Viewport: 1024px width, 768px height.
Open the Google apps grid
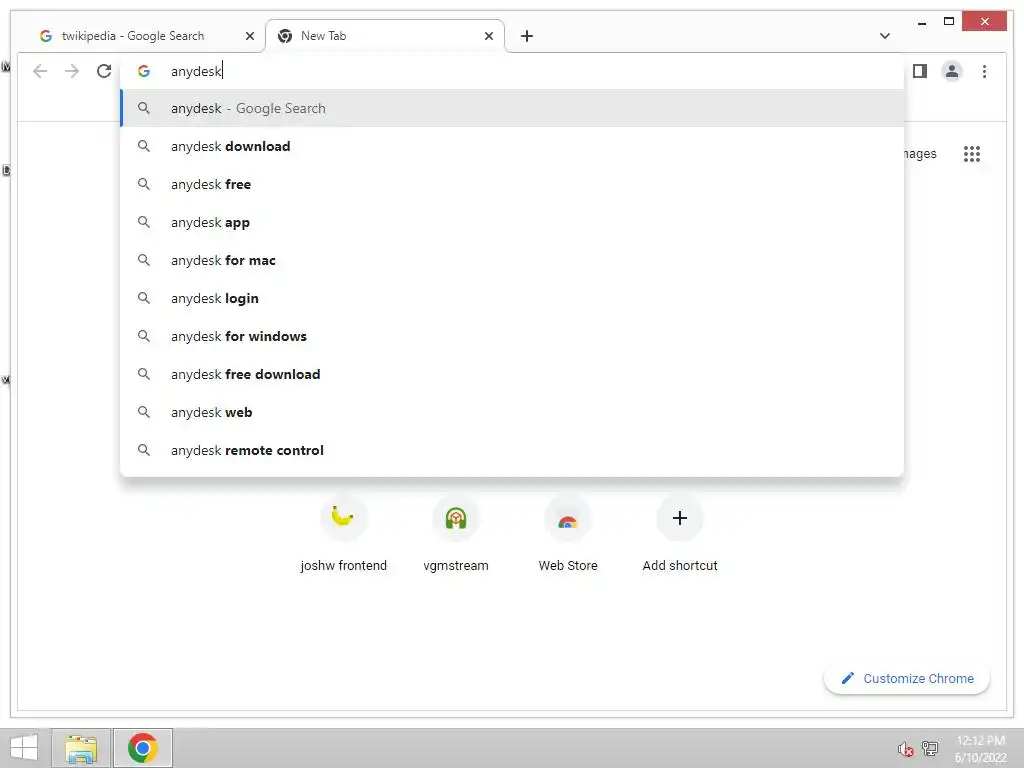[972, 154]
